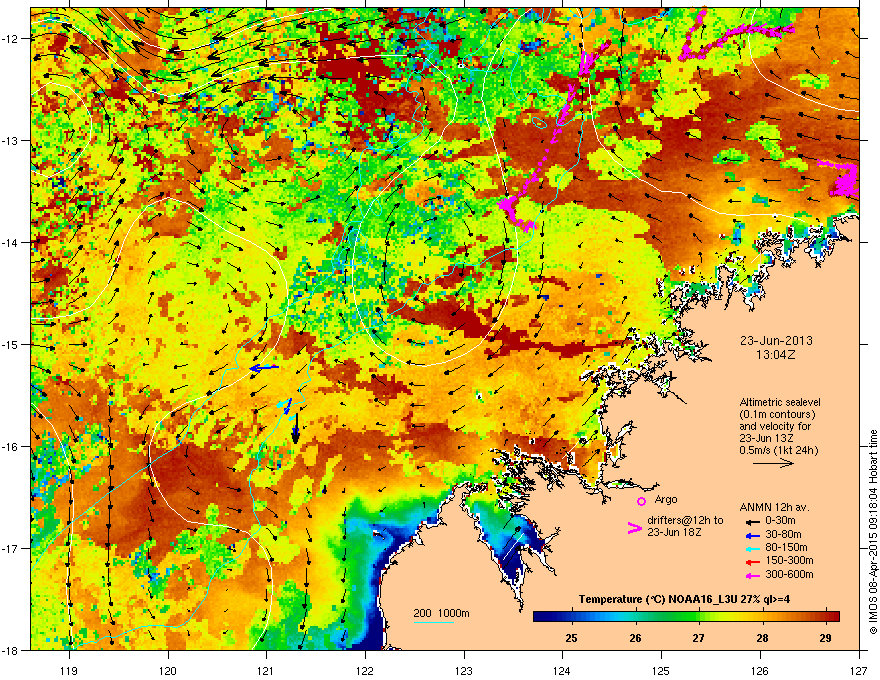The width and height of the screenshot is (880, 680).
Task: Click the longitude axis label '125'
Action: click(x=661, y=670)
